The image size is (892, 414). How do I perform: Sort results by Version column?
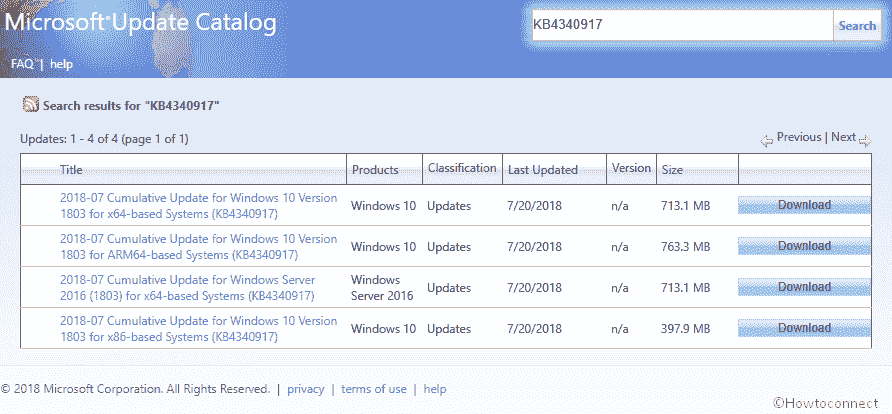631,168
